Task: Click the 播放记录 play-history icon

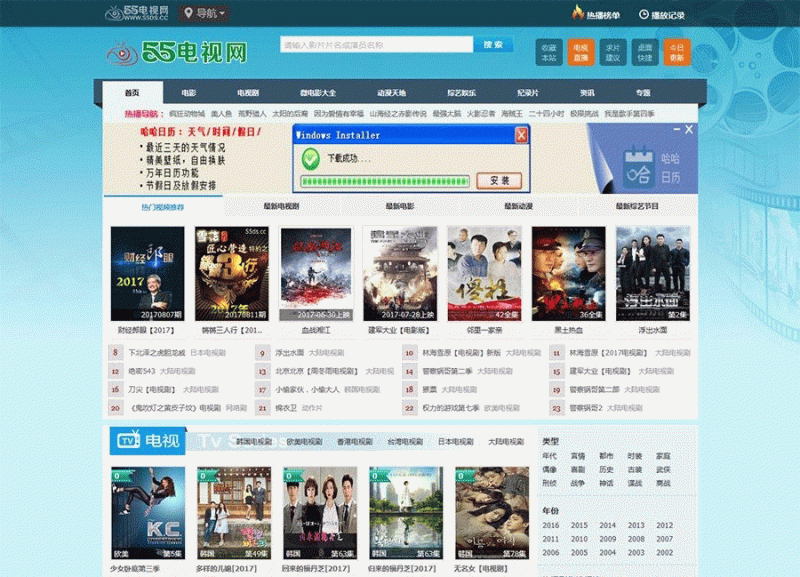Action: (x=644, y=13)
